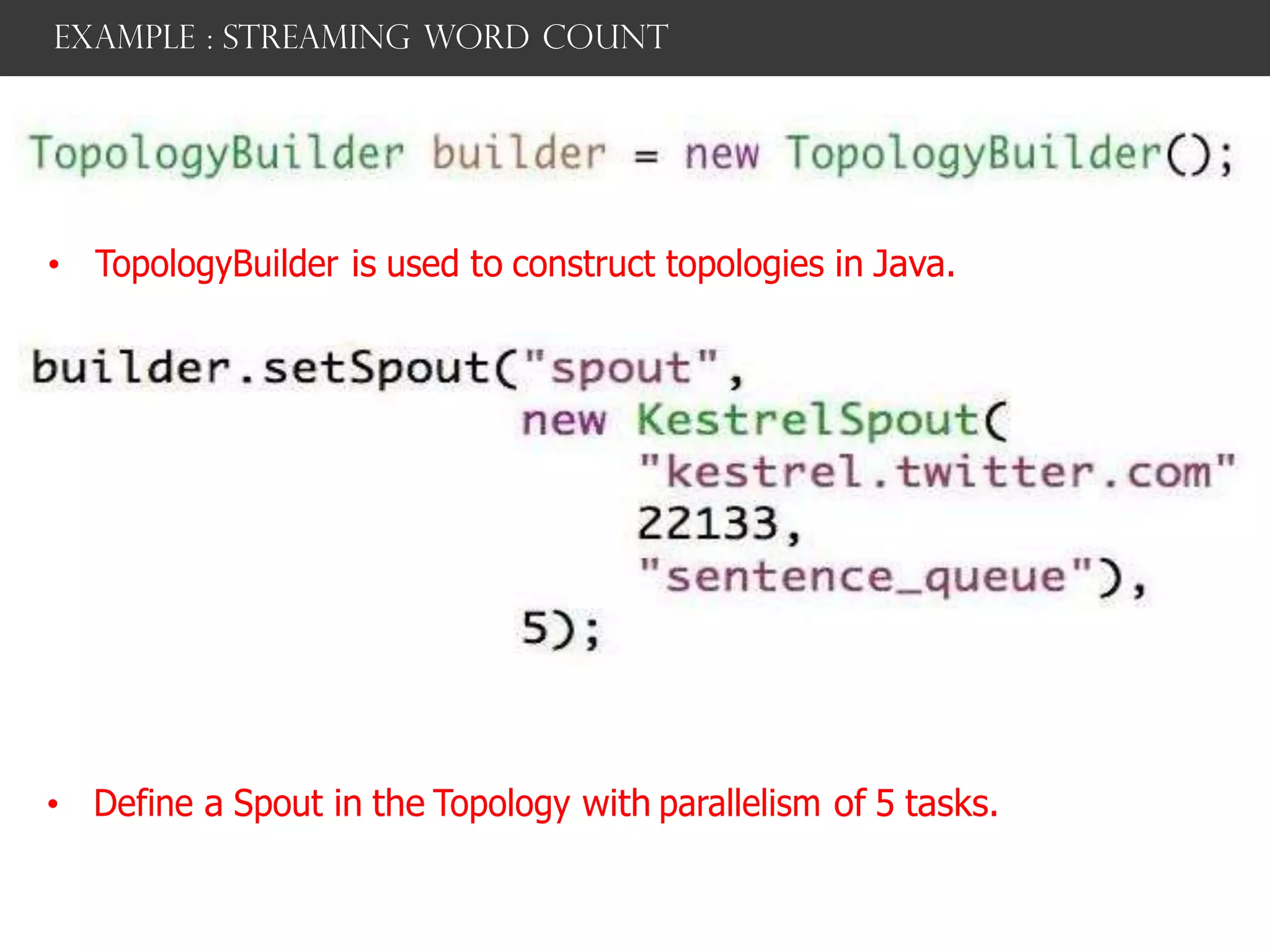Click the slide title 'Example : Streaming Word Count'
Image resolution: width=1270 pixels, height=952 pixels.
coord(361,38)
